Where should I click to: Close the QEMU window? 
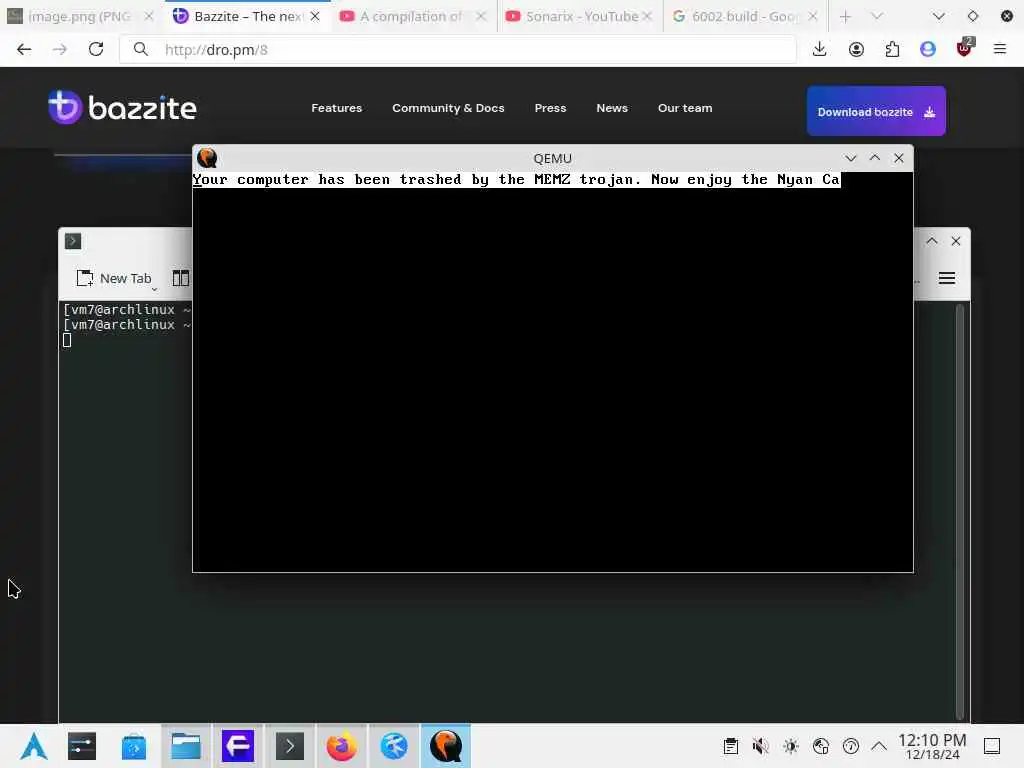pos(899,158)
